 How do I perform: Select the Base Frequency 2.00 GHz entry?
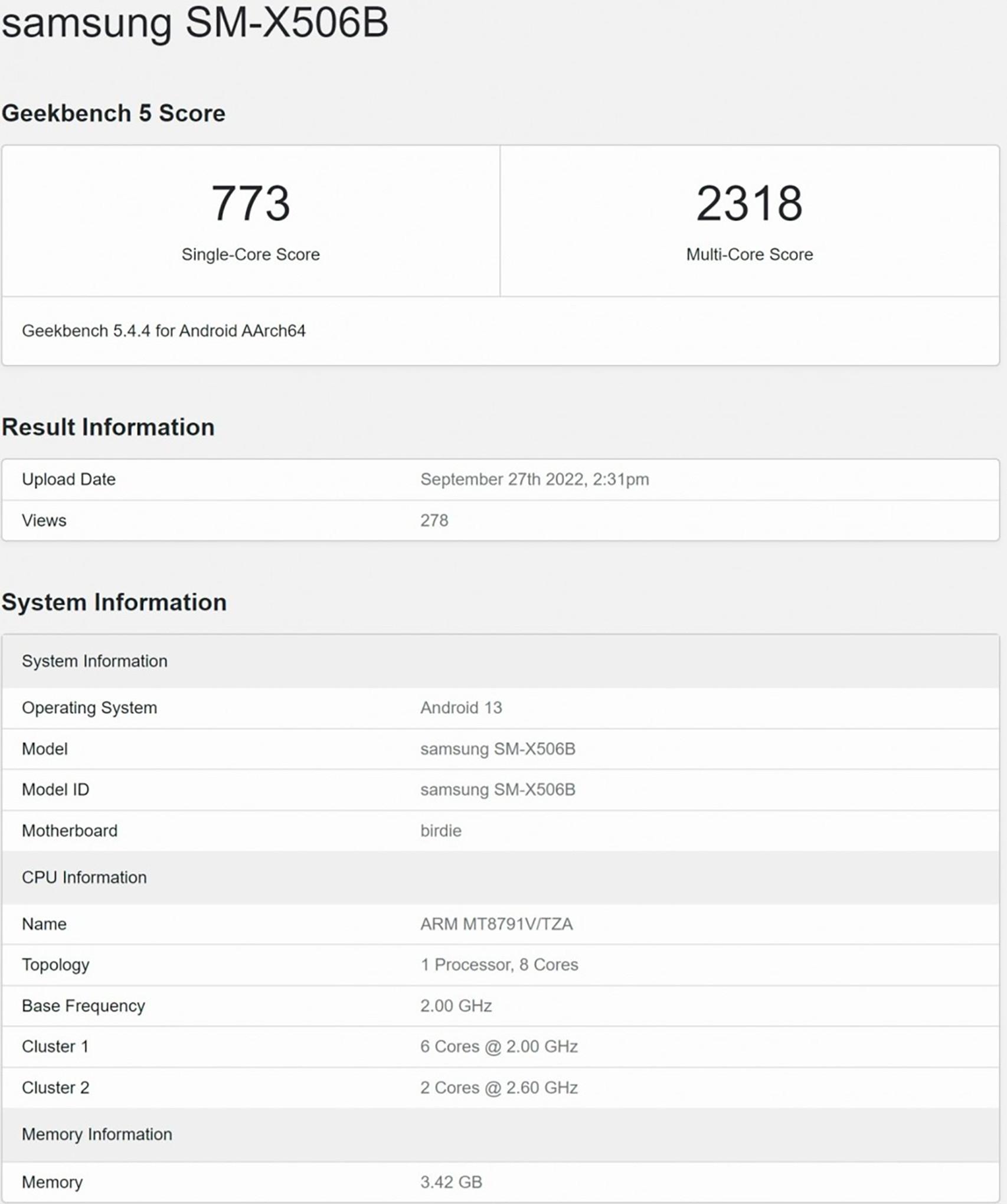[456, 1005]
